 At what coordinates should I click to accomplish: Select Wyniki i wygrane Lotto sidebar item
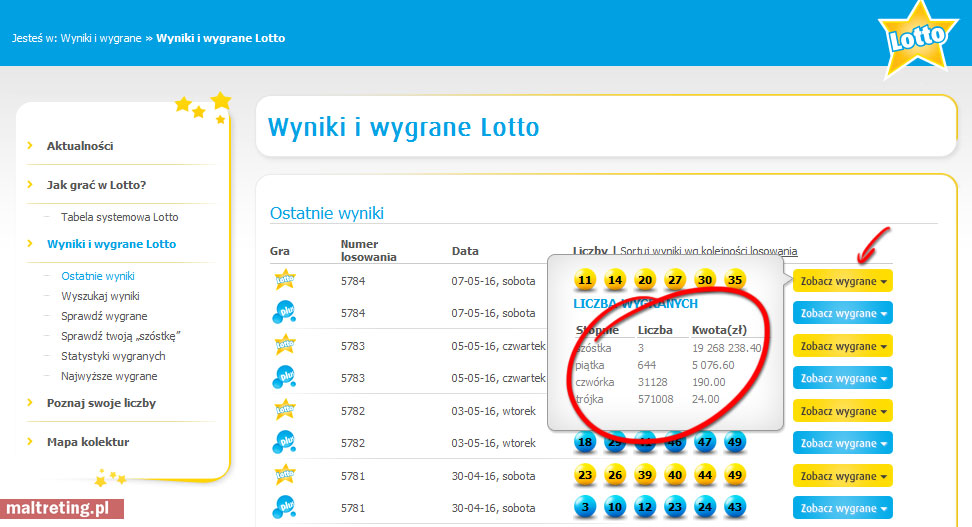pyautogui.click(x=112, y=244)
